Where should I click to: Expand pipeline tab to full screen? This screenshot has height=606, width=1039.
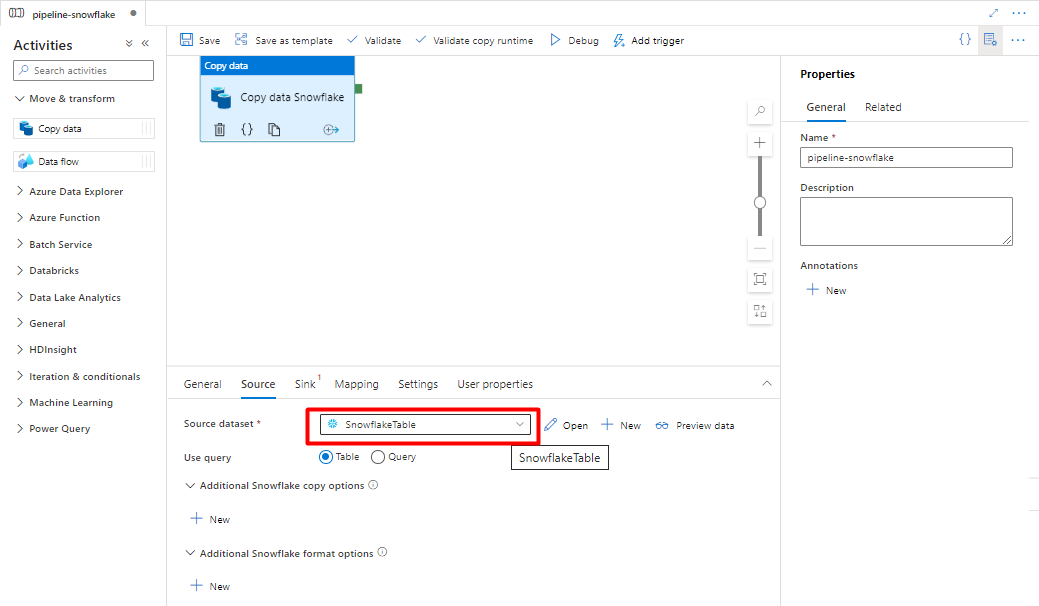(993, 13)
